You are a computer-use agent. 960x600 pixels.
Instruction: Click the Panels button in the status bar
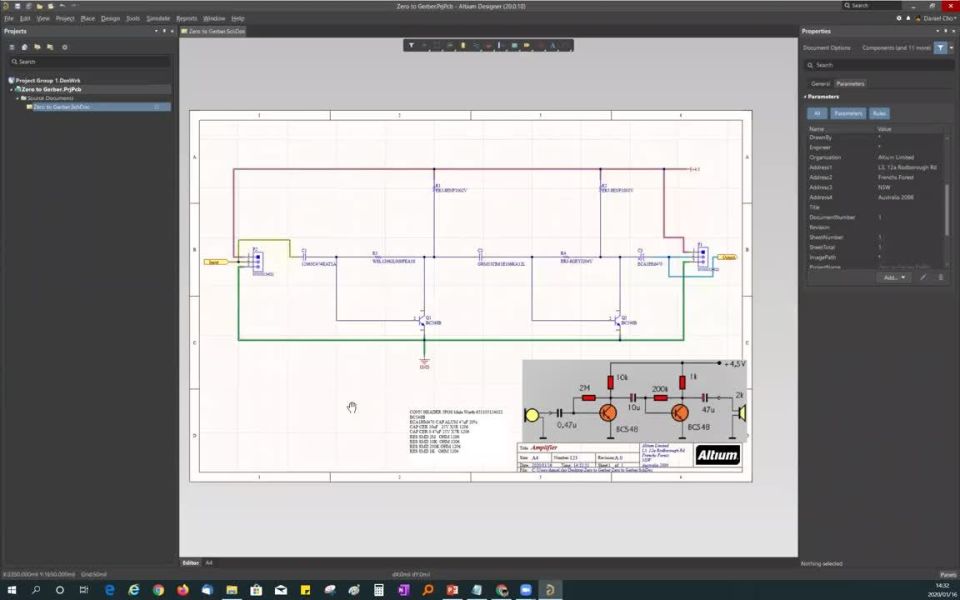pyautogui.click(x=947, y=575)
